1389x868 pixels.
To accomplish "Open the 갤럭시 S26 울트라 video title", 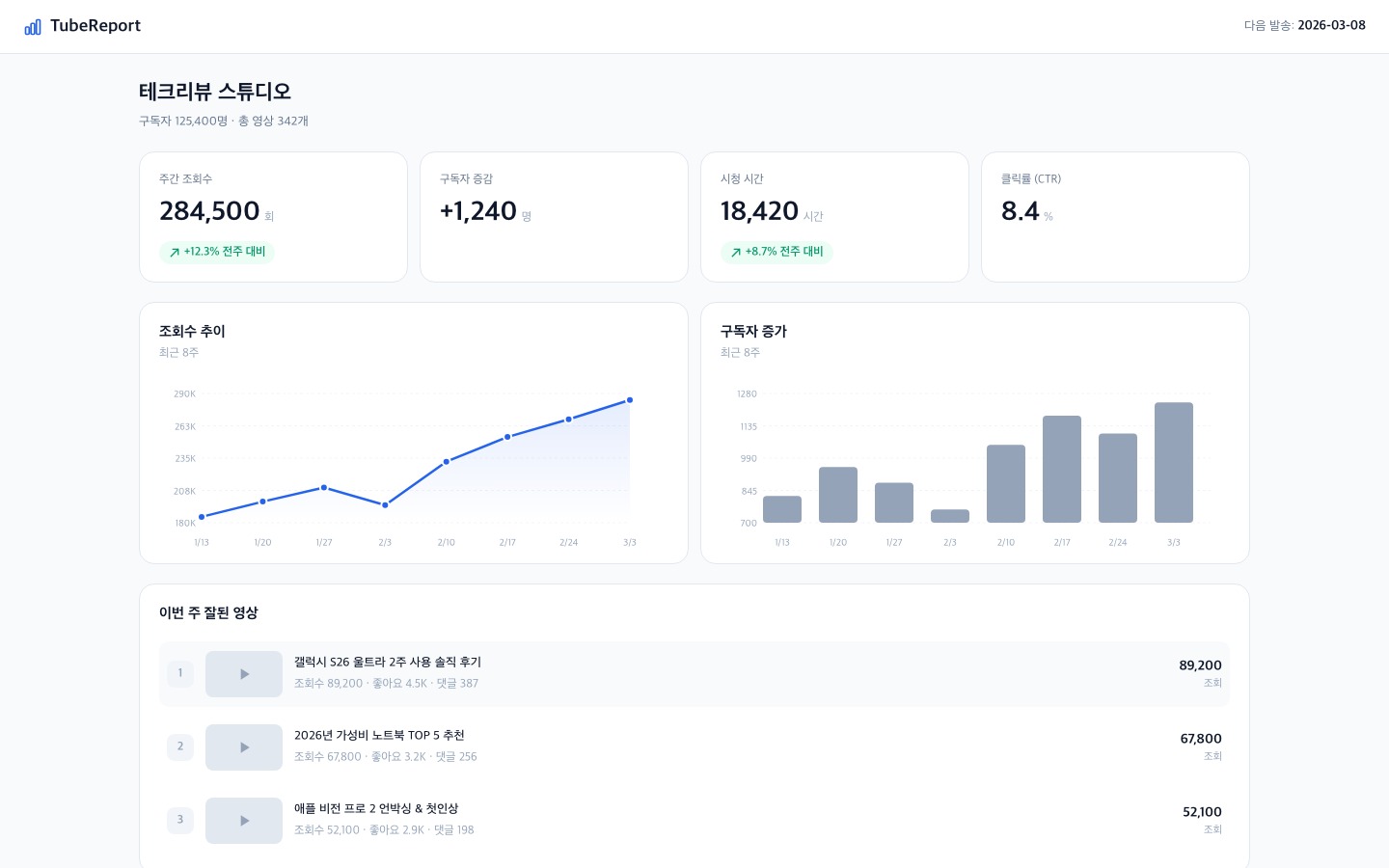I will click(387, 663).
